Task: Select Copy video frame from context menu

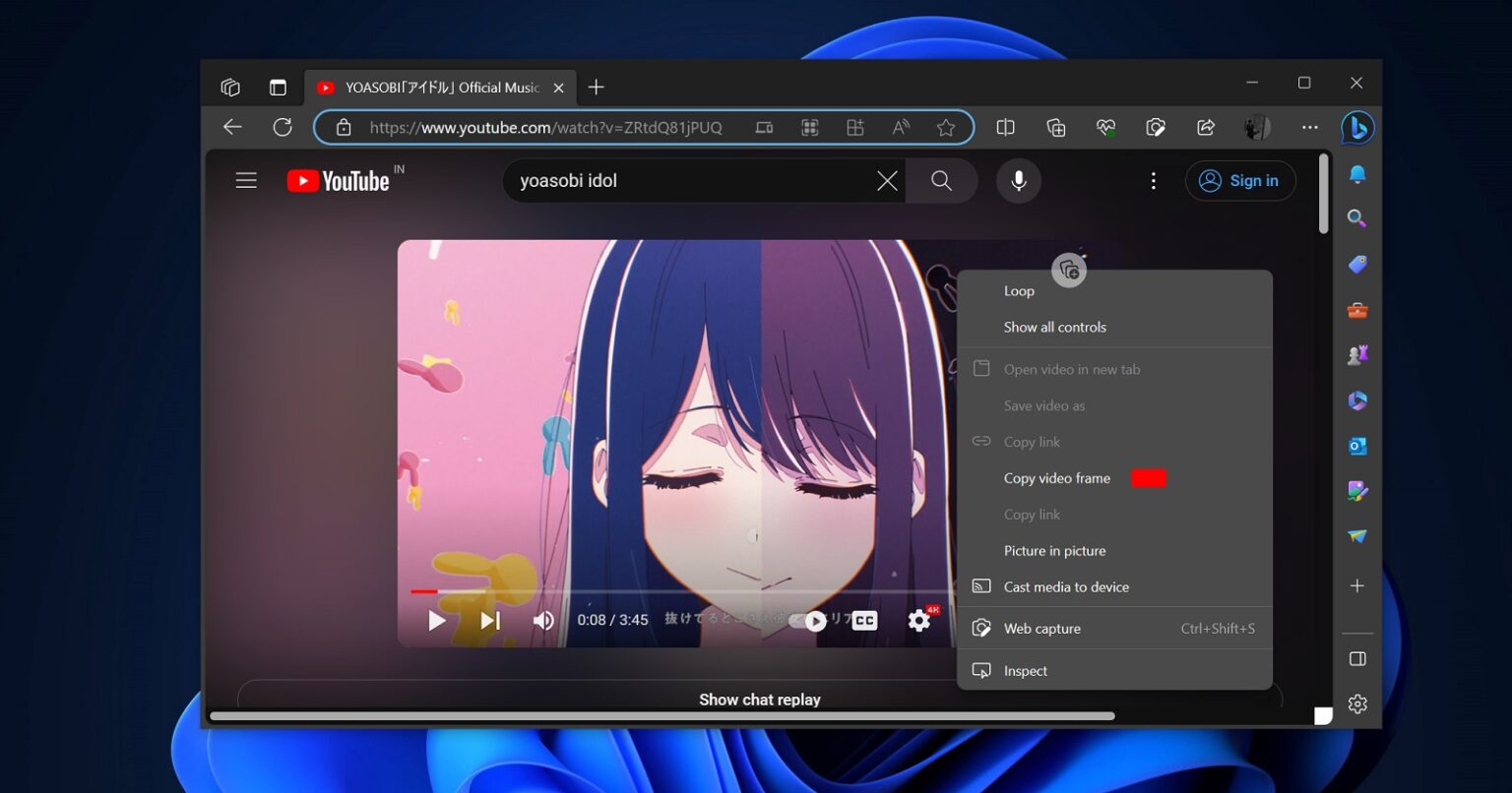Action: (x=1056, y=478)
